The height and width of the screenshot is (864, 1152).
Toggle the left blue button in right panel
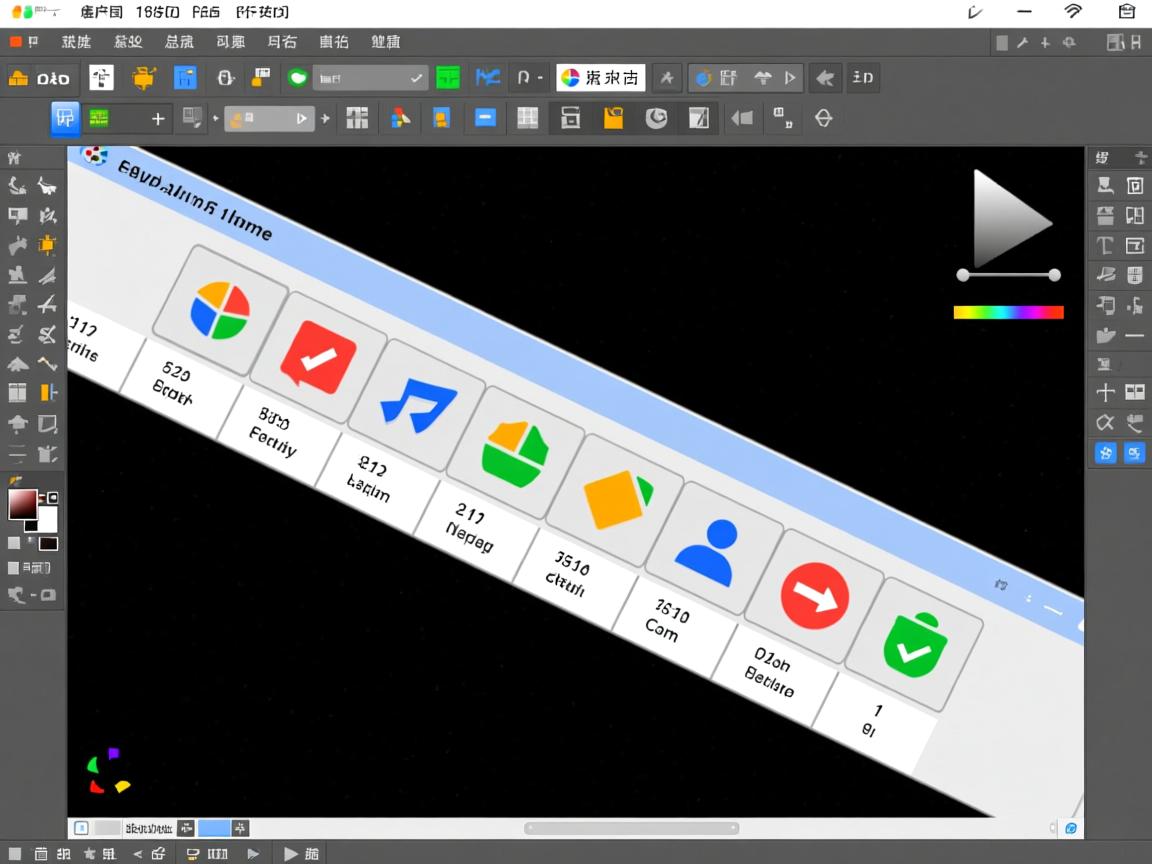point(1105,453)
